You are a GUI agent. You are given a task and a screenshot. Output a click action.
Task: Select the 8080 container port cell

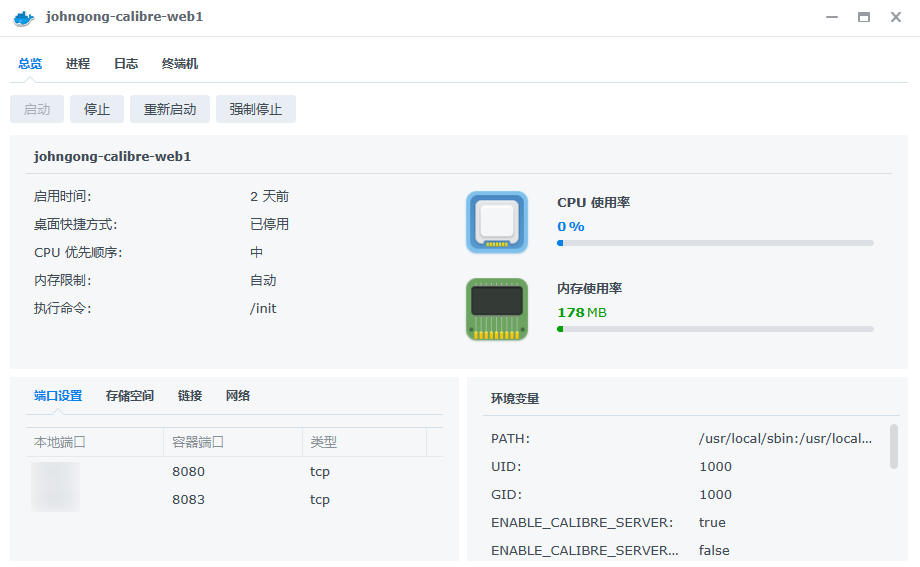[188, 471]
